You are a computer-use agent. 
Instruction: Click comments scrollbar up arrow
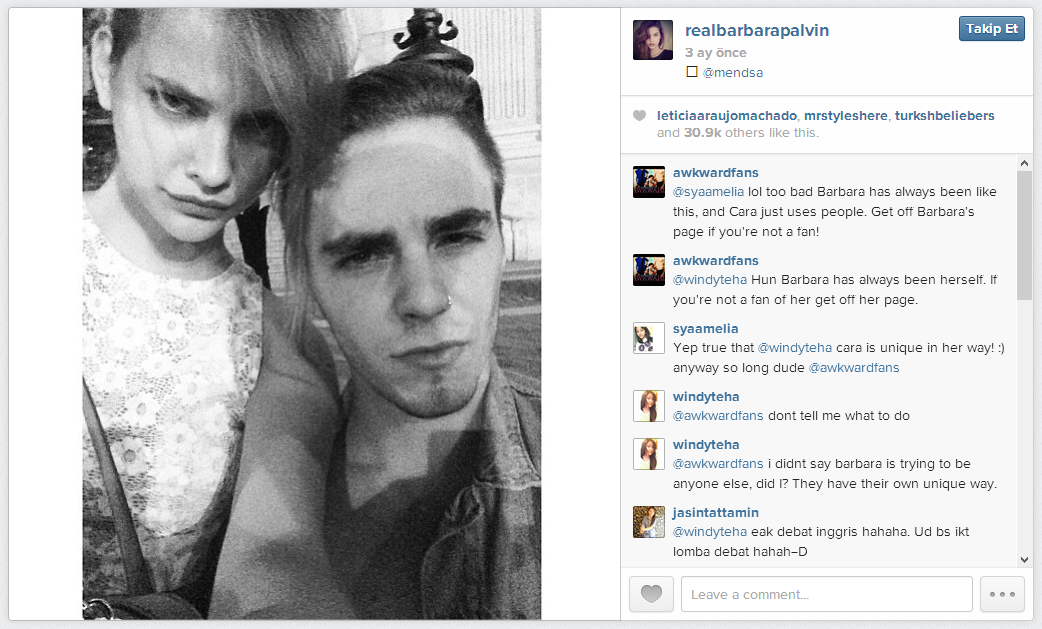[x=1024, y=163]
